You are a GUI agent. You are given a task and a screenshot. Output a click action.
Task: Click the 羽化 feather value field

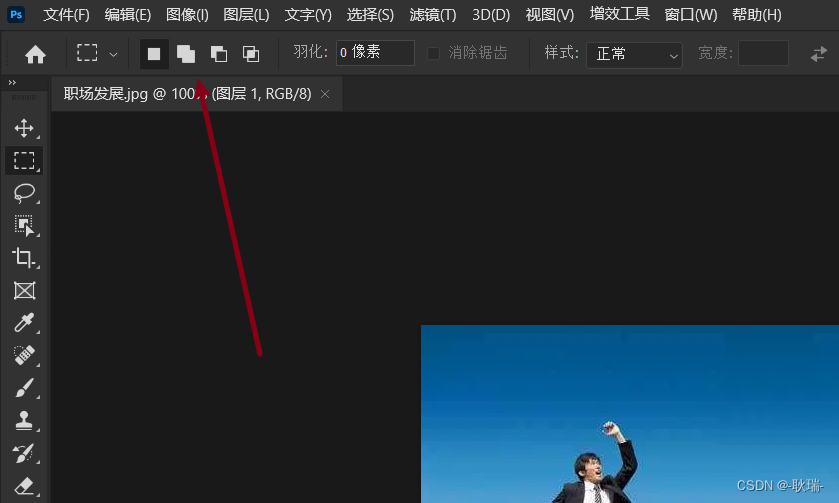[x=375, y=52]
